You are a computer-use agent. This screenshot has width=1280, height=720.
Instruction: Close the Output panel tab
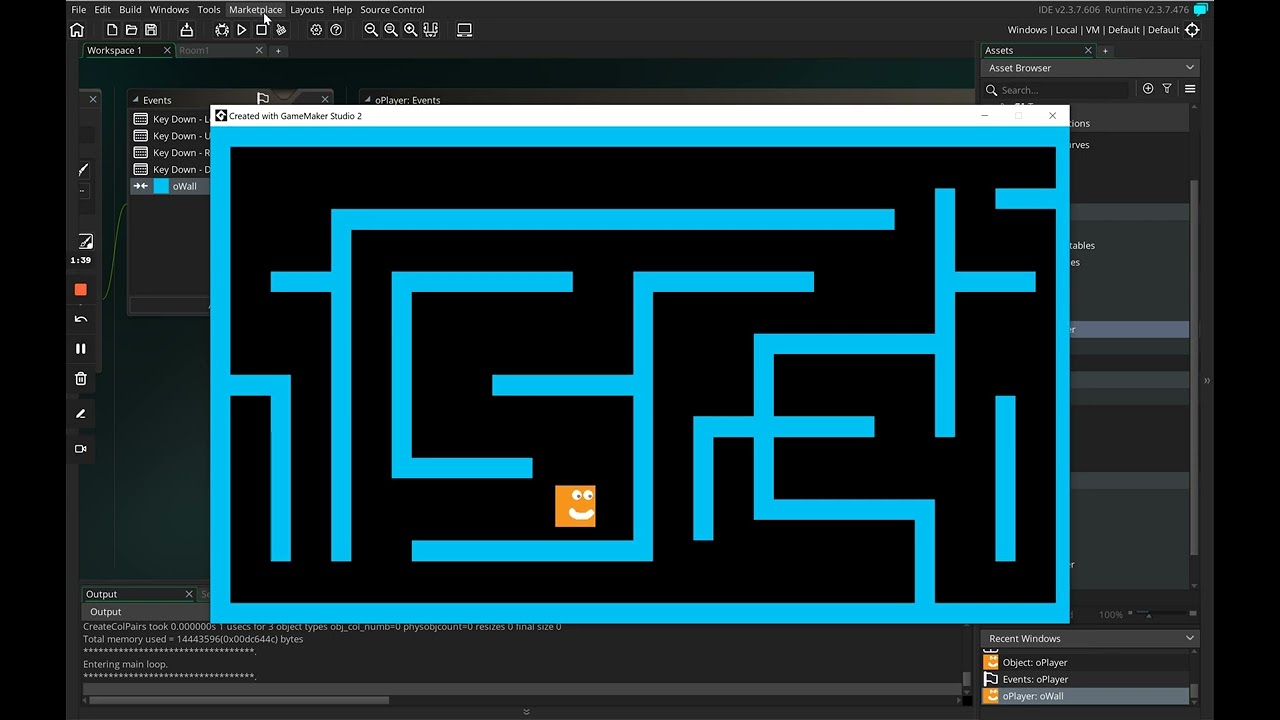pyautogui.click(x=189, y=594)
